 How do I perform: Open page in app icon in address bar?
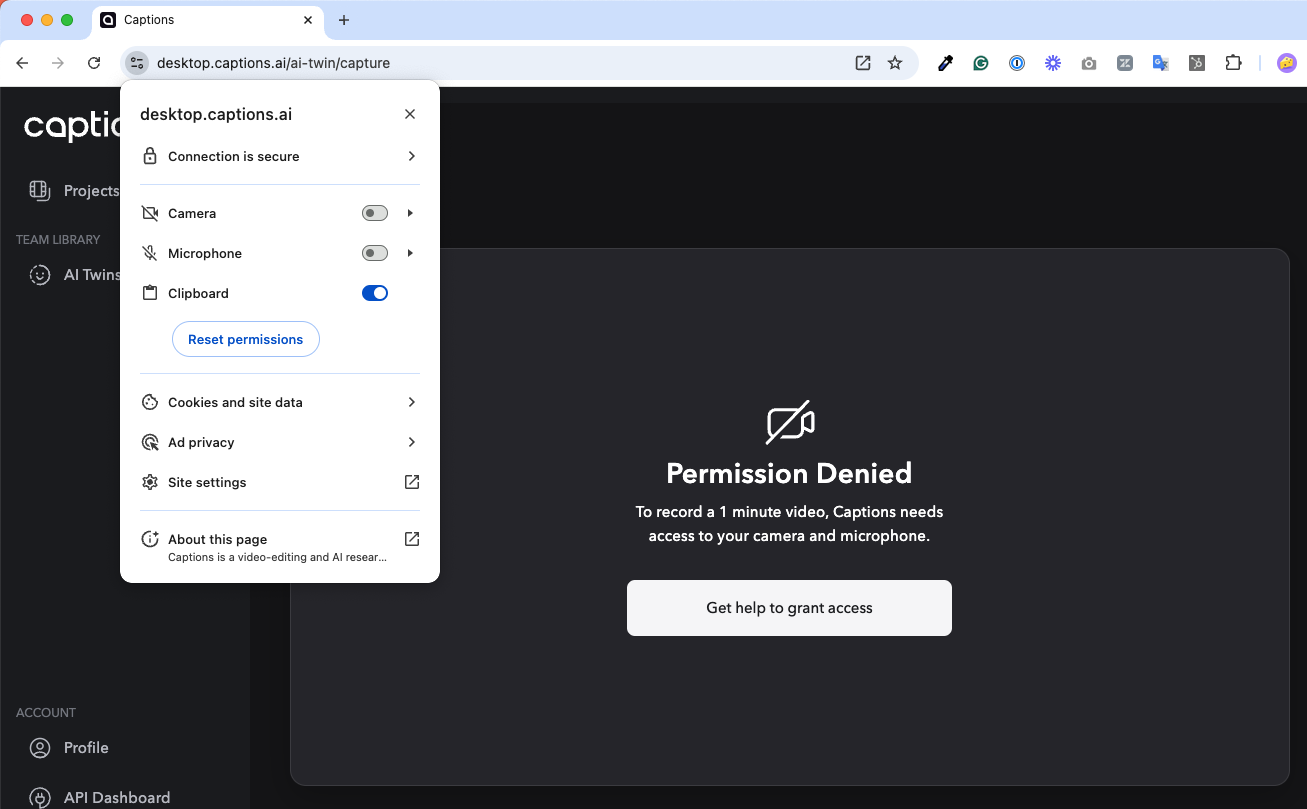coord(863,63)
